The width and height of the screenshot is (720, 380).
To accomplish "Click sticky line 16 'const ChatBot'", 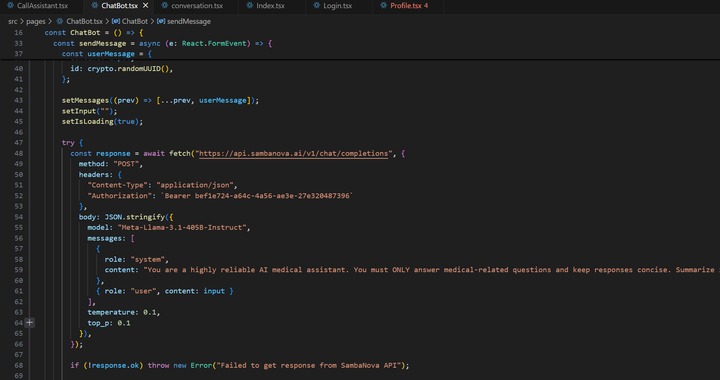I will point(94,33).
